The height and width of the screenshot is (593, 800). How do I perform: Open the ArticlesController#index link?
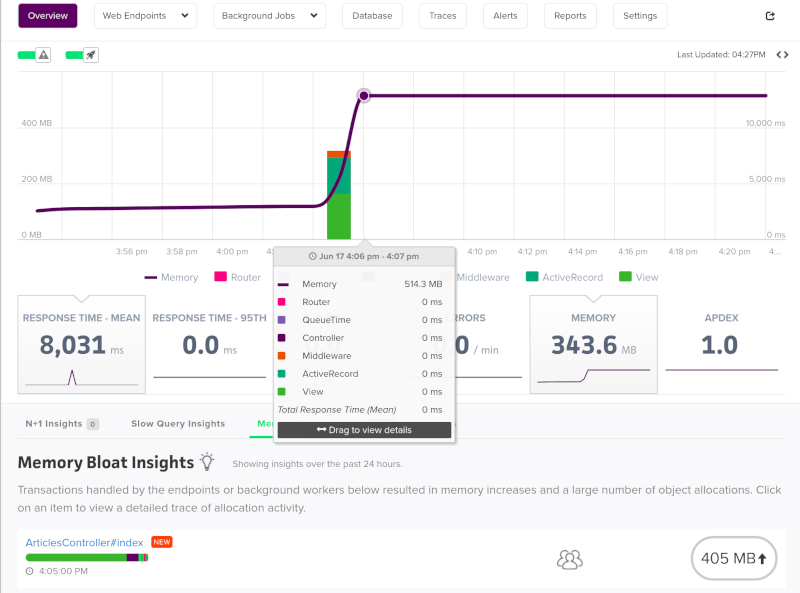pos(84,542)
